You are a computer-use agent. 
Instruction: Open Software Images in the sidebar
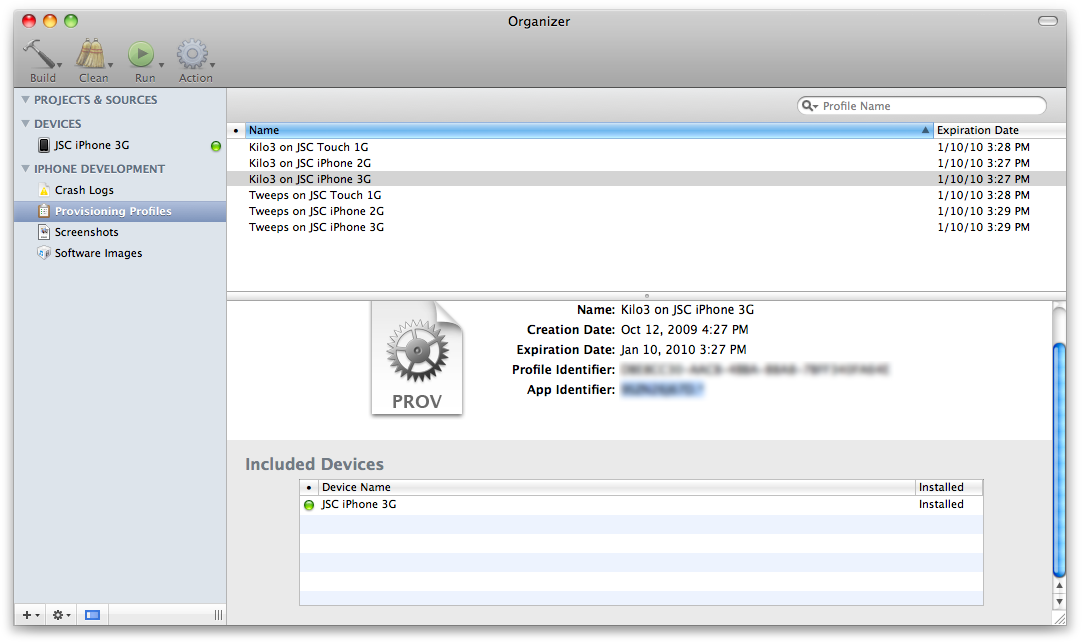pyautogui.click(x=98, y=253)
